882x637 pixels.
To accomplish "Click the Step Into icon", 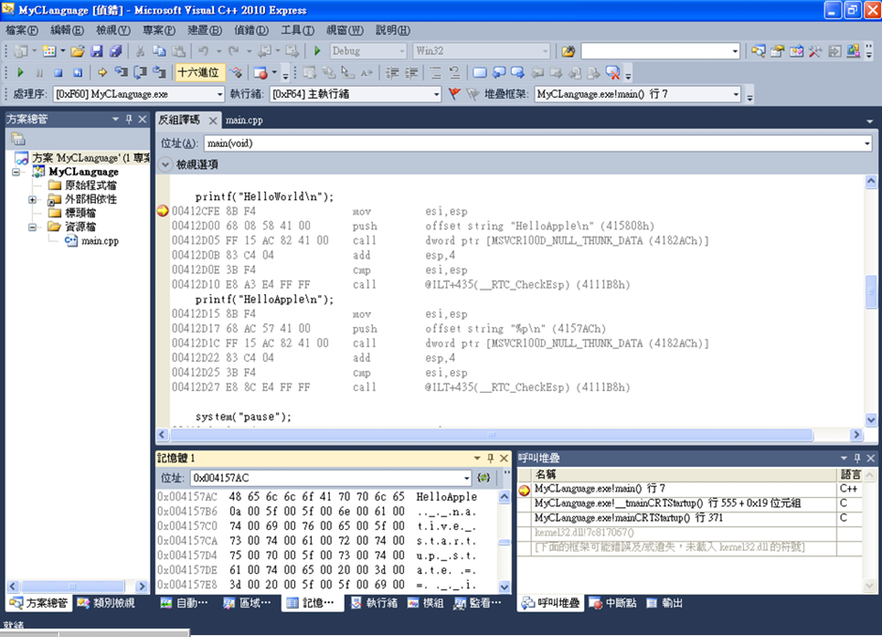I will coord(121,73).
